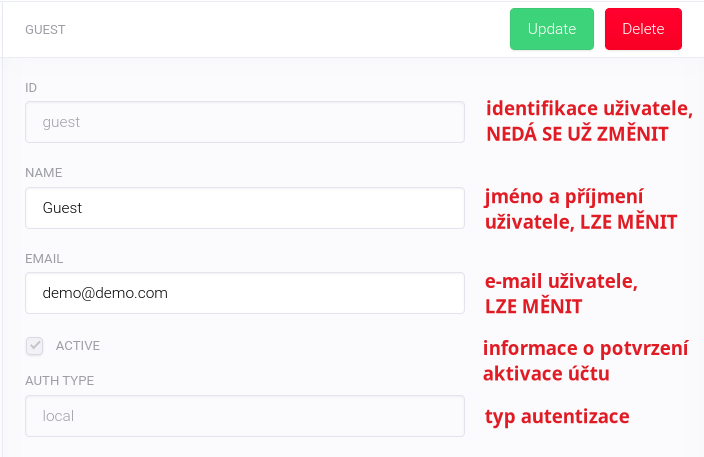Viewport: 704px width, 457px height.
Task: Click the ACTIVE checkbox label text
Action: pos(78,346)
